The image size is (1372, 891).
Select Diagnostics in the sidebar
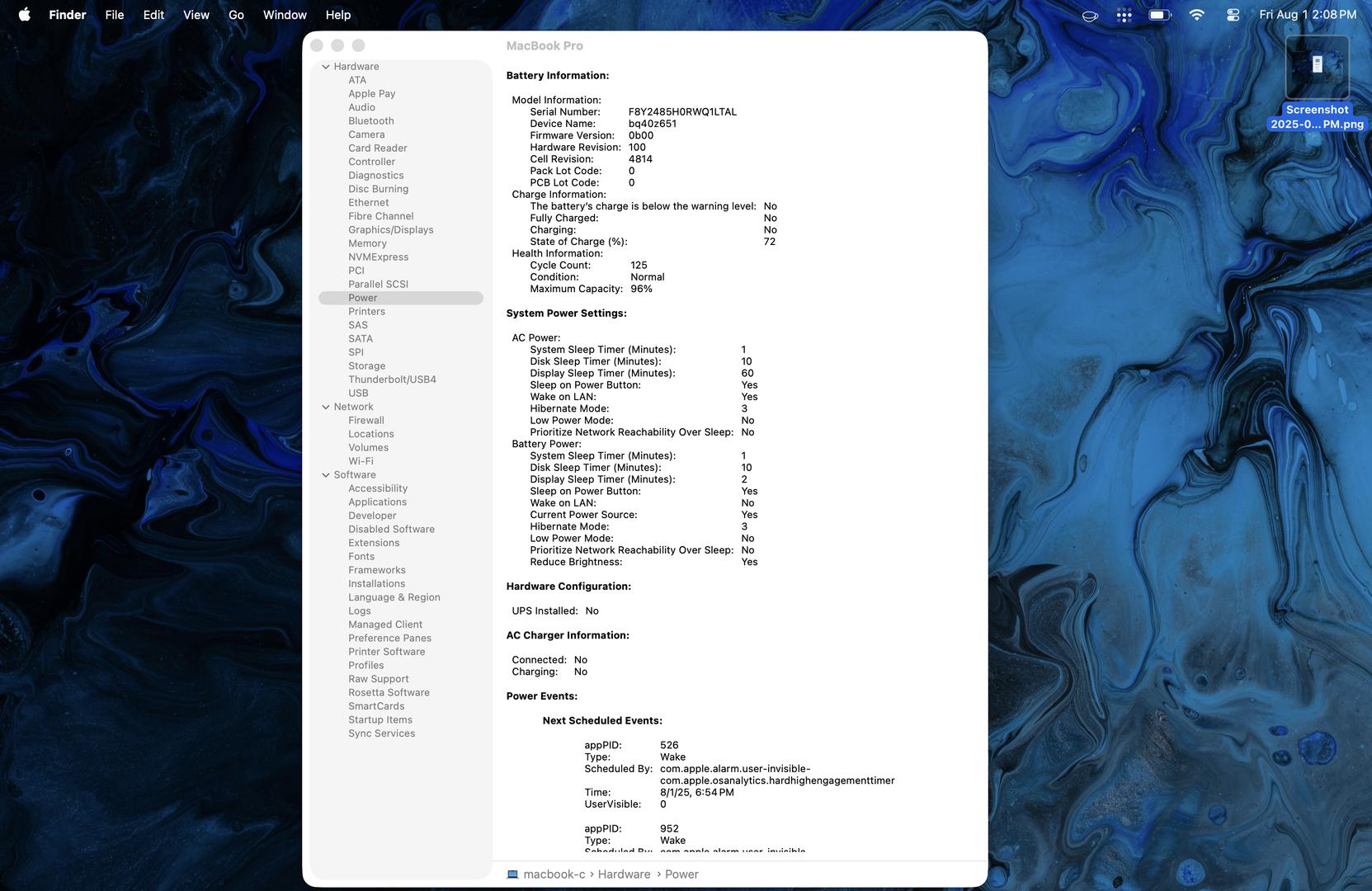pos(376,176)
